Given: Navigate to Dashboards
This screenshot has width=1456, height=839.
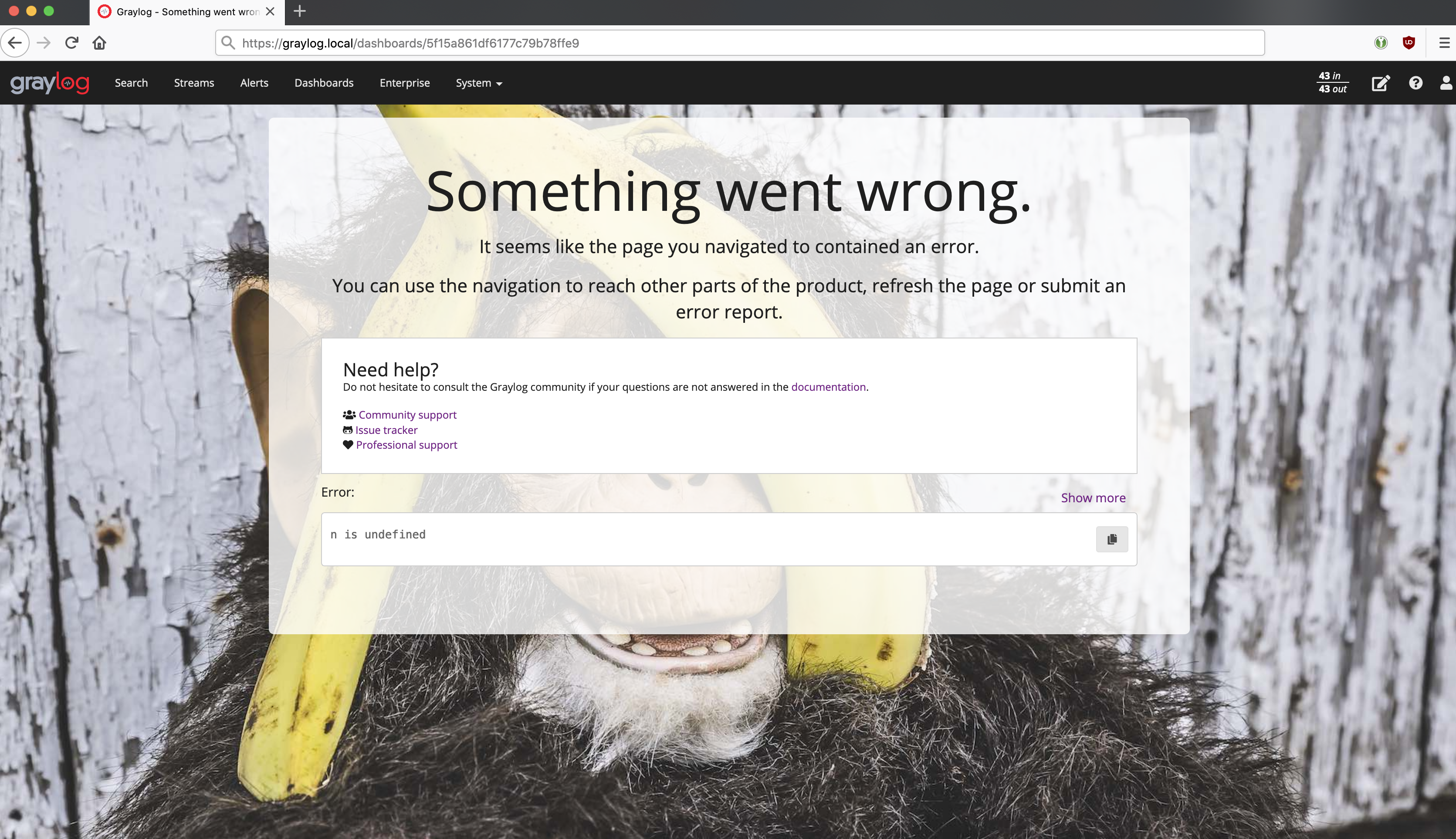Looking at the screenshot, I should tap(324, 83).
